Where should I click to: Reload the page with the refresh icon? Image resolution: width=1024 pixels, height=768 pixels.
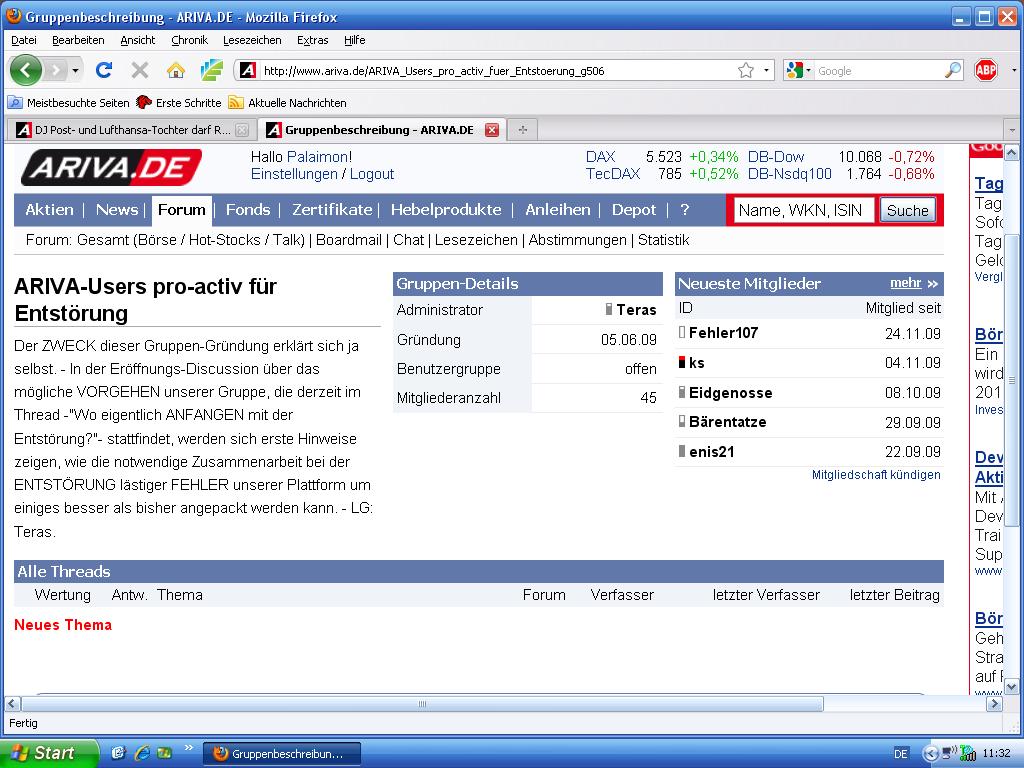tap(103, 70)
